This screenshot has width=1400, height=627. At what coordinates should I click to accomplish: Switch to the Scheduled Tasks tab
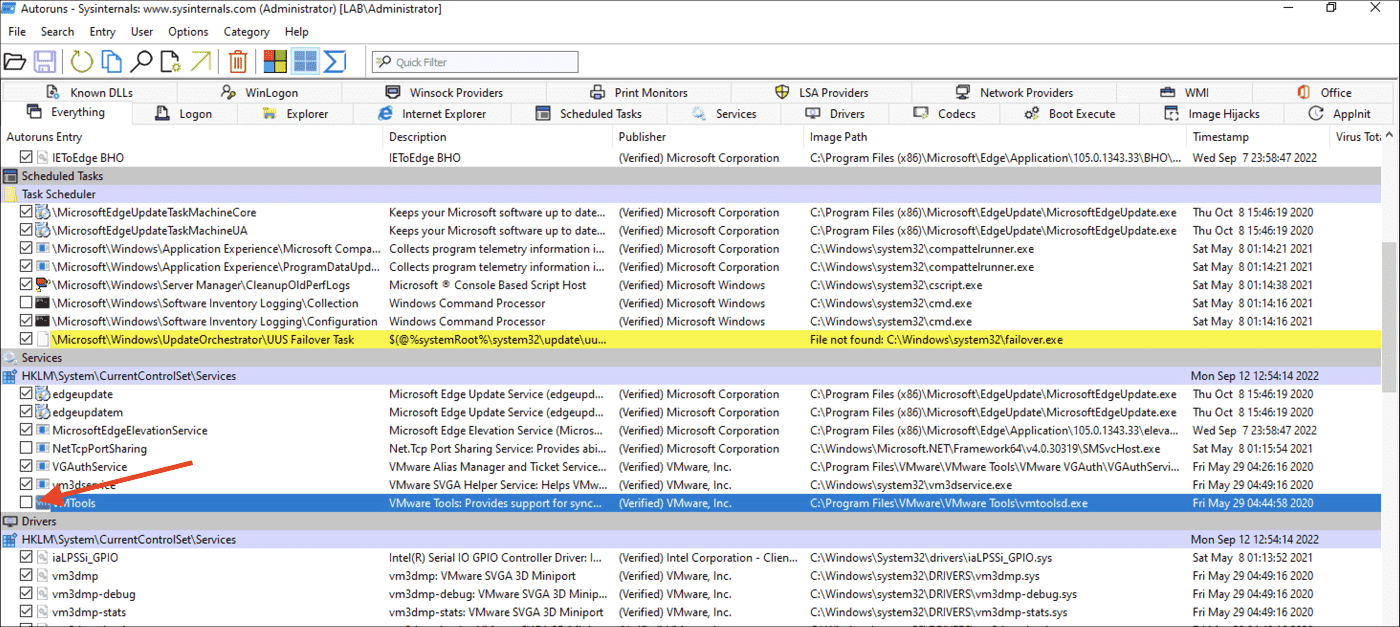pyautogui.click(x=589, y=113)
